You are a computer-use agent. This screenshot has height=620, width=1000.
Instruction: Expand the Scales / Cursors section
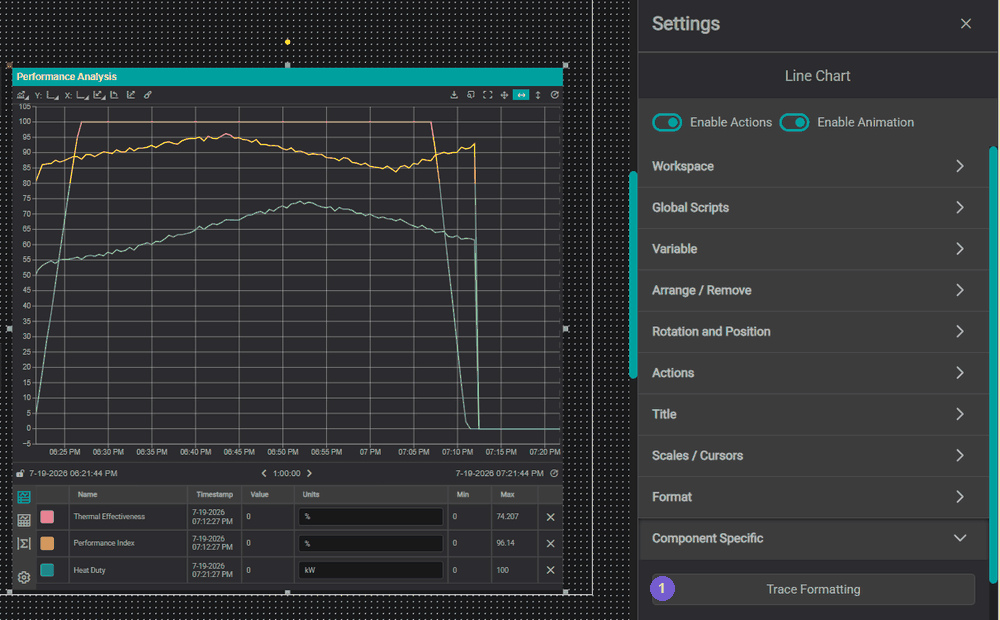813,456
